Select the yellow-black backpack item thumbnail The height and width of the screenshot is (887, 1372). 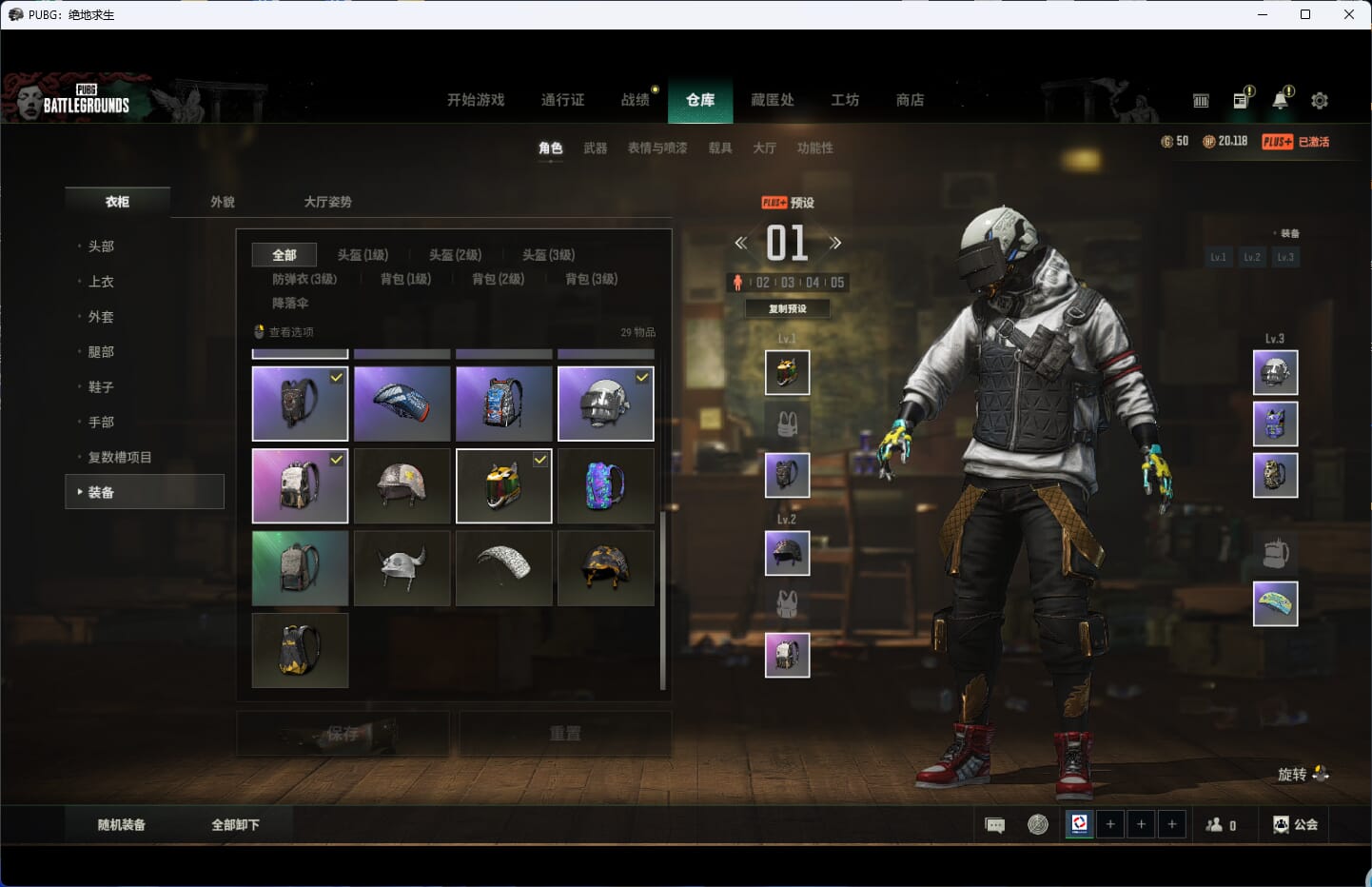300,650
